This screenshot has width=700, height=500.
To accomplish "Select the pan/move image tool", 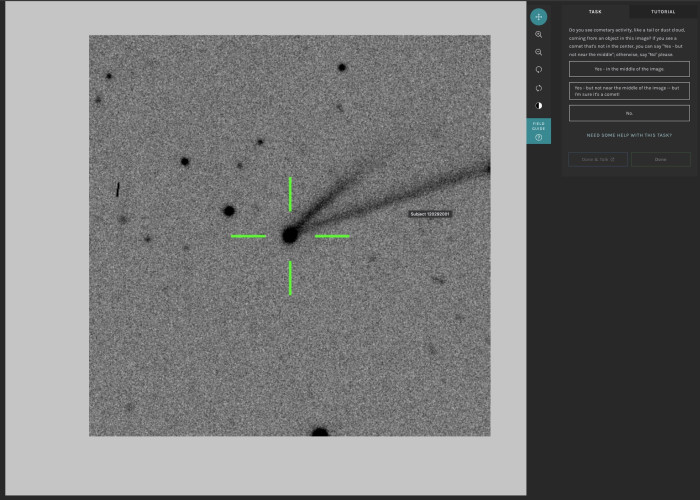I will pos(538,17).
